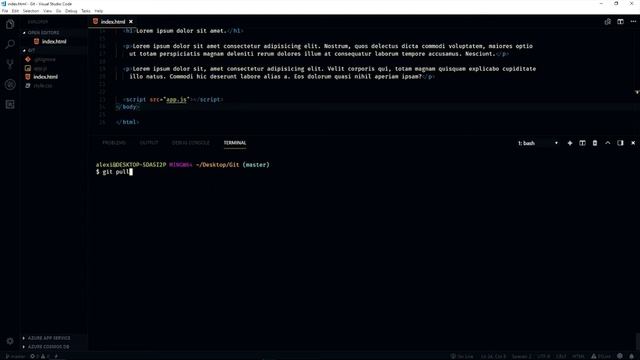640x360 pixels.
Task: Open the notifications bell in status bar
Action: click(x=631, y=356)
